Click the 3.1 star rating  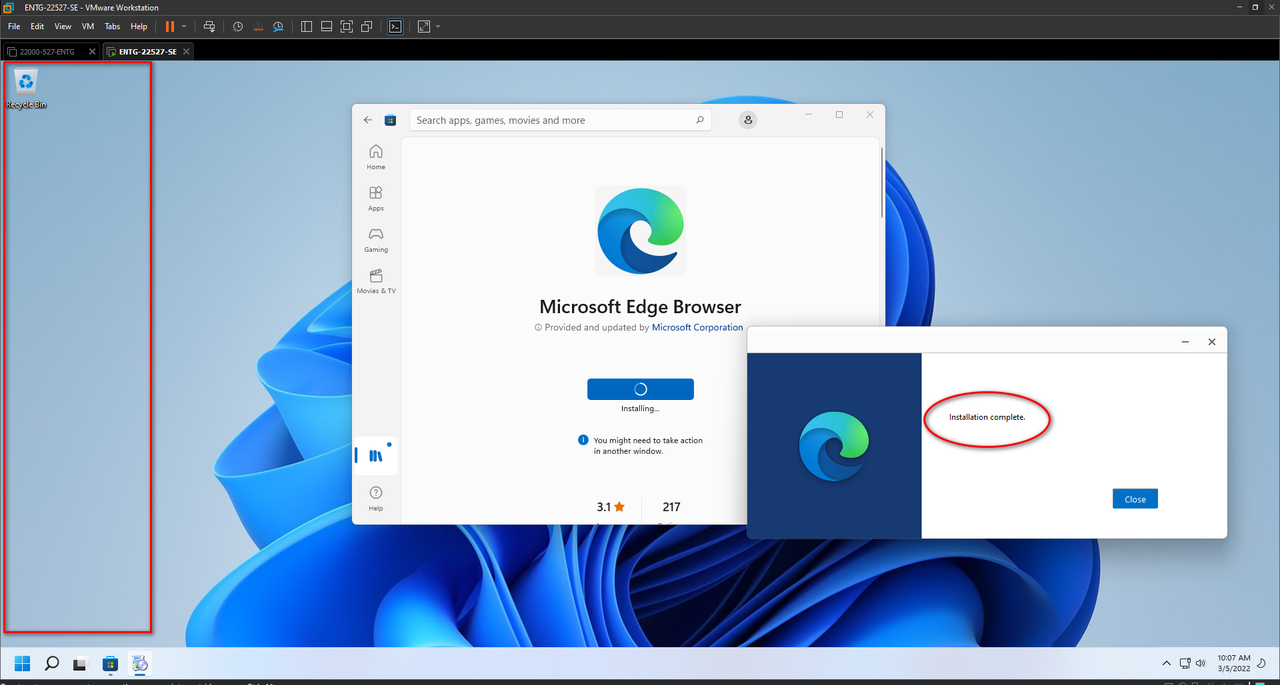(611, 507)
